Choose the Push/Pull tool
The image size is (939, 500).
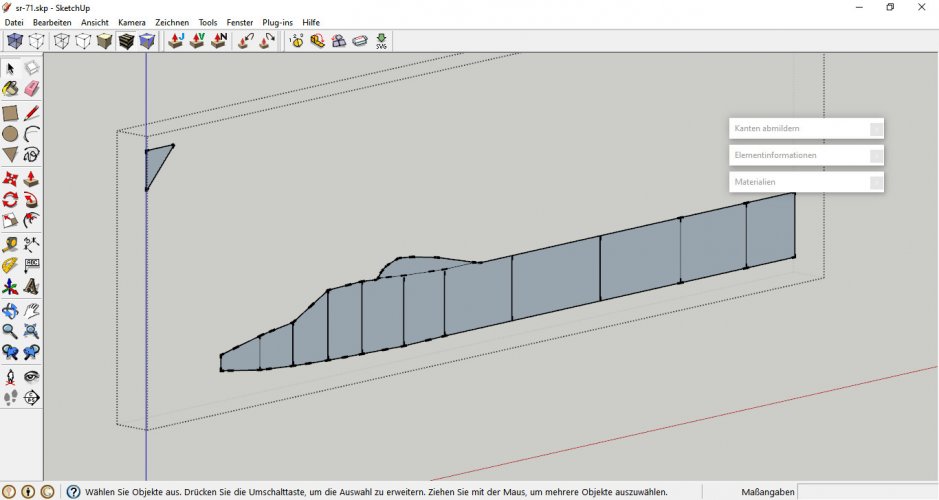[31, 178]
